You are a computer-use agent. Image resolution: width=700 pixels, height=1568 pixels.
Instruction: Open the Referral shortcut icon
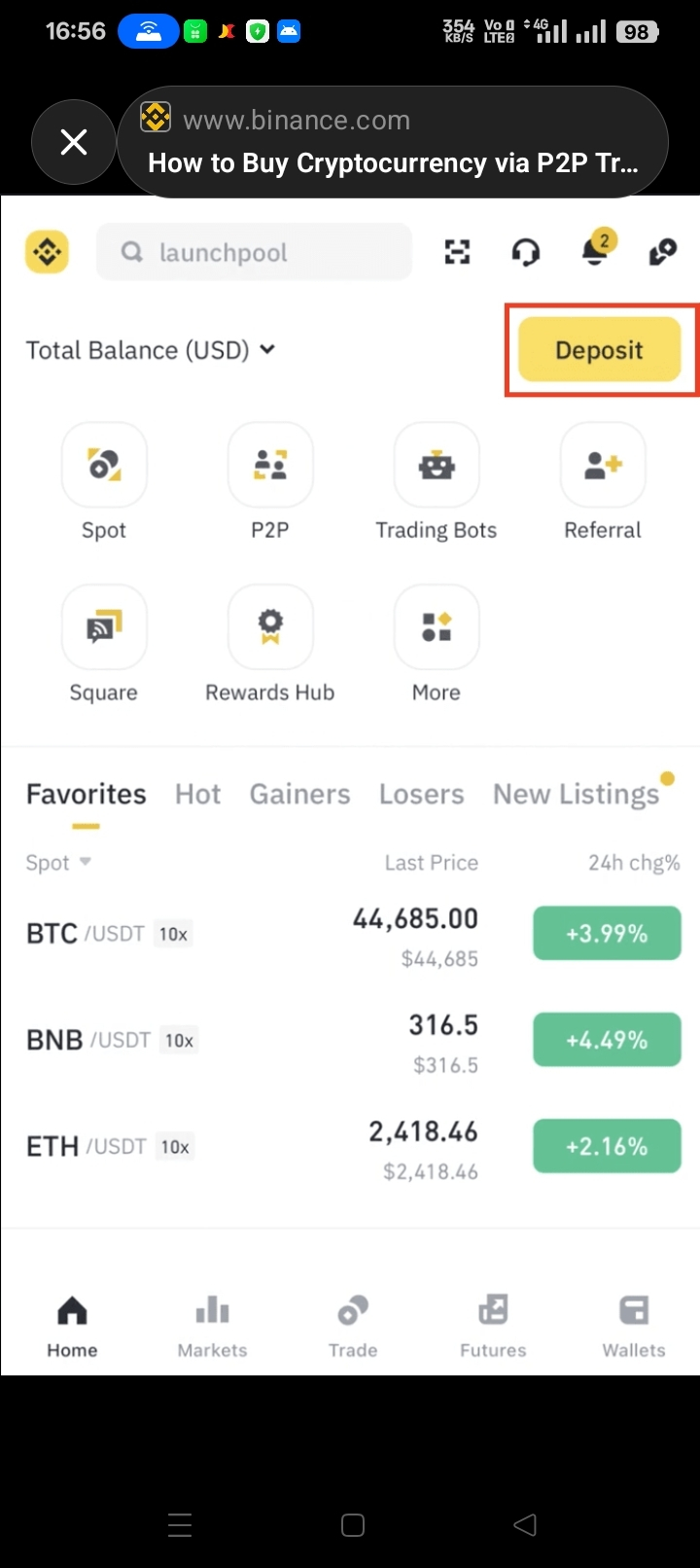(603, 465)
